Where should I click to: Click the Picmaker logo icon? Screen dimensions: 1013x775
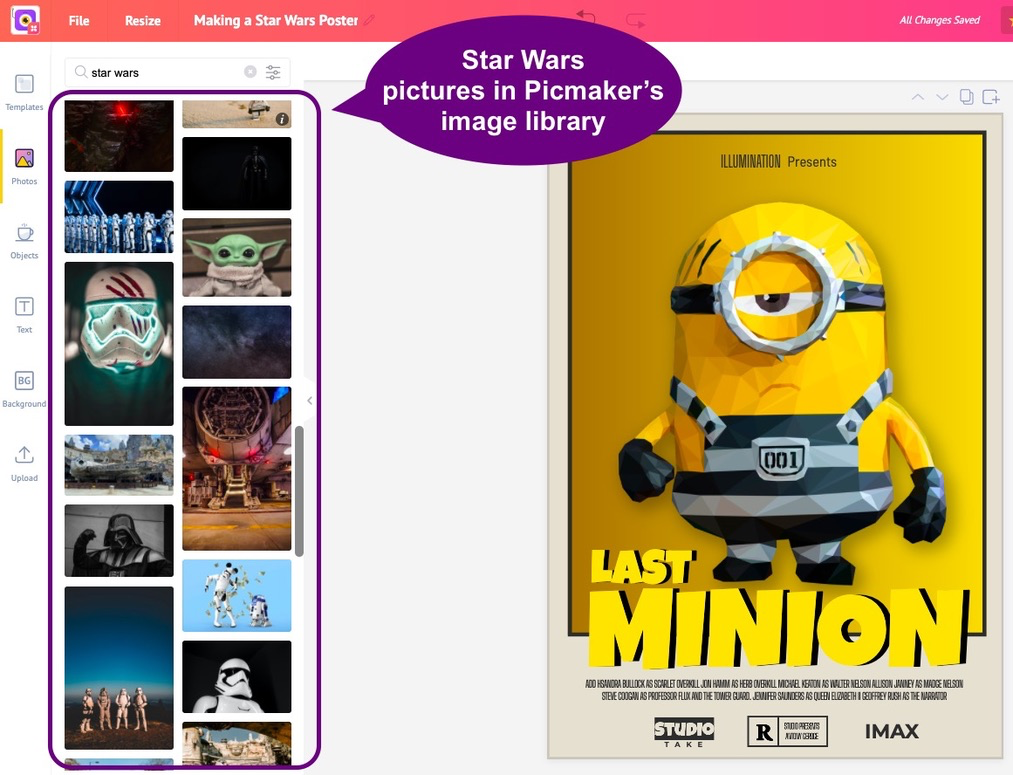coord(25,21)
